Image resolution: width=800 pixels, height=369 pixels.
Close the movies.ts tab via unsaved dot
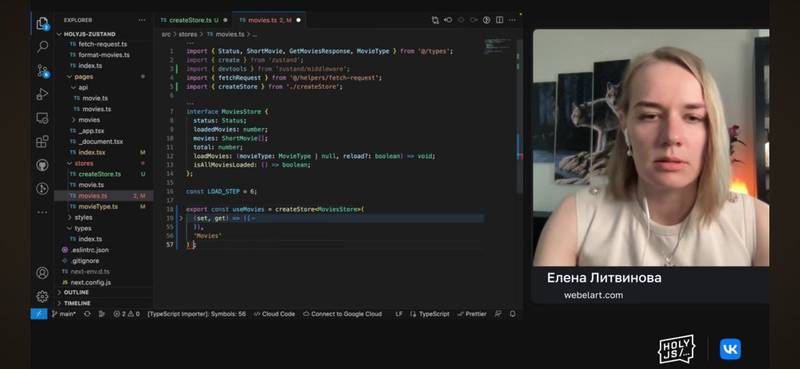click(298, 20)
